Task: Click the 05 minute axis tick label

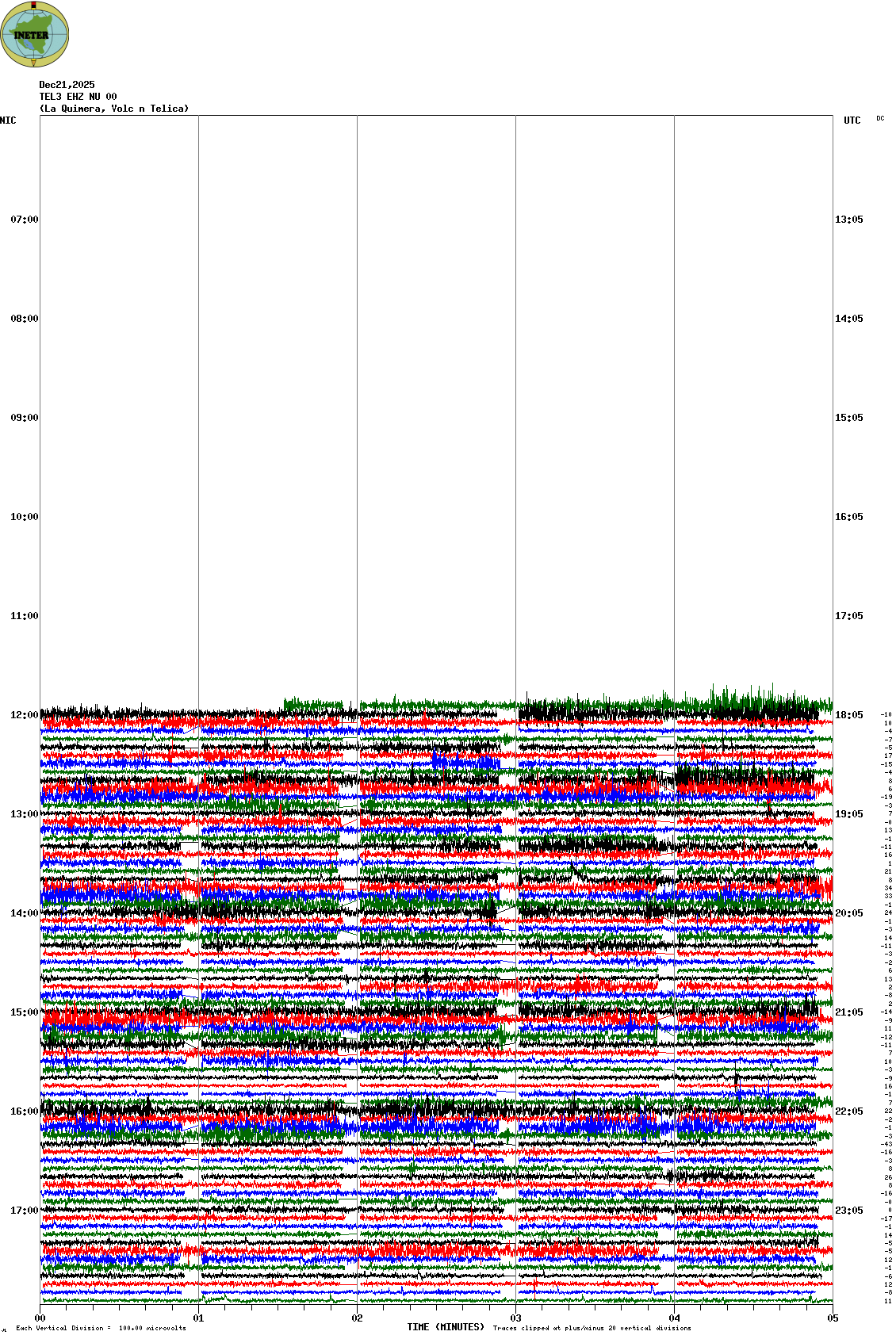Action: 833,1318
